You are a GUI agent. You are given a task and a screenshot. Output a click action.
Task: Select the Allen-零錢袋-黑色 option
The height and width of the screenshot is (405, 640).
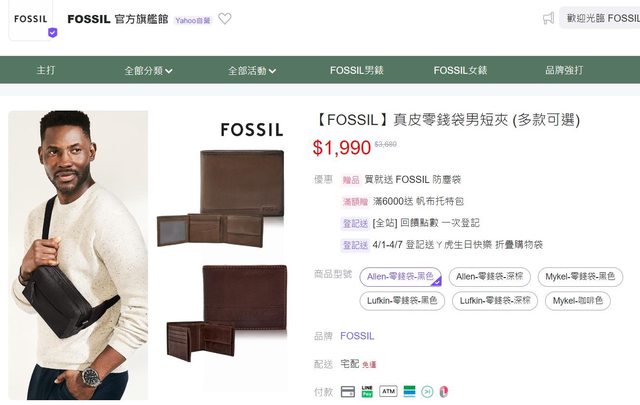(x=400, y=277)
